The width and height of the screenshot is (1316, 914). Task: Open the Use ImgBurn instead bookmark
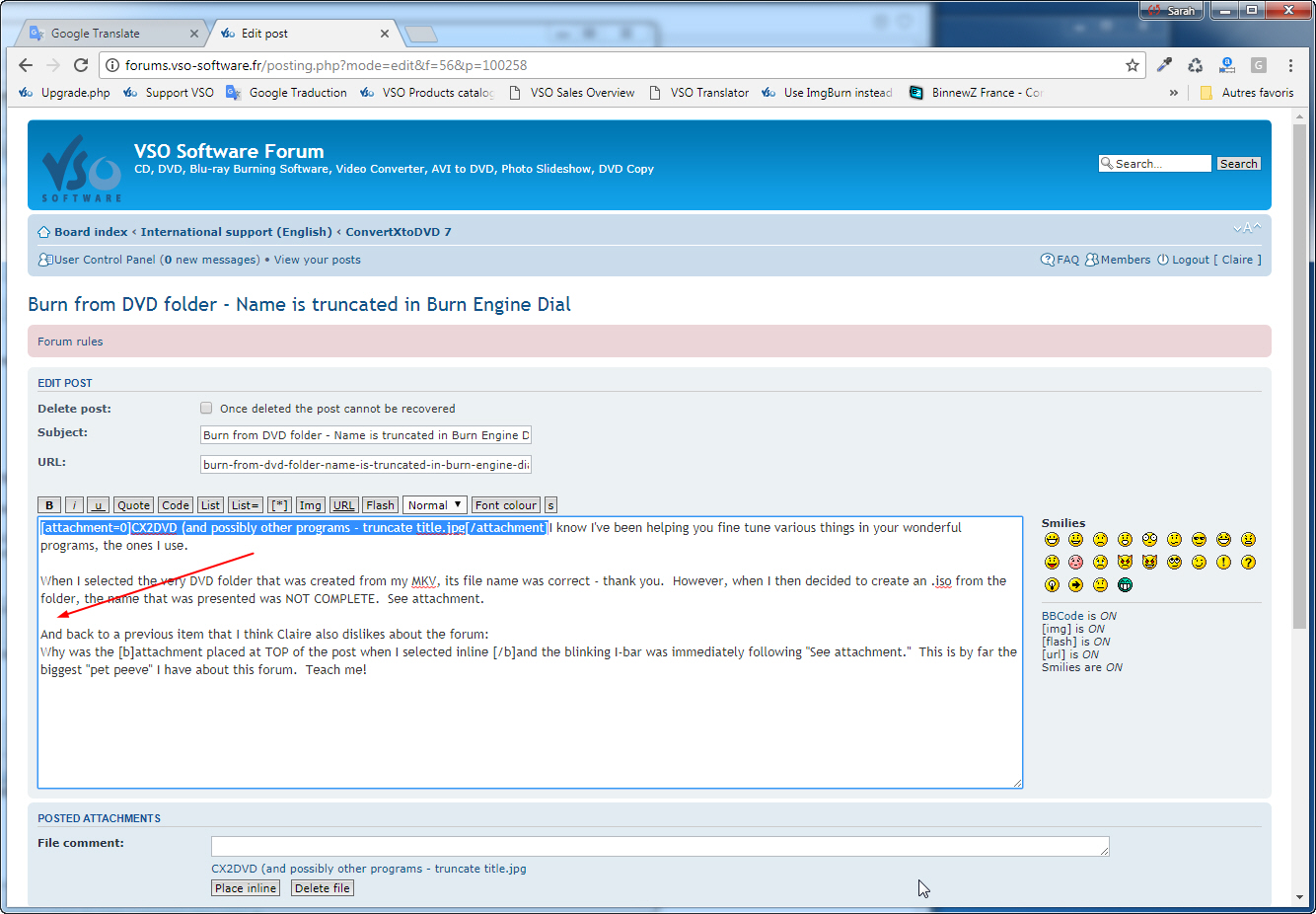pyautogui.click(x=827, y=93)
